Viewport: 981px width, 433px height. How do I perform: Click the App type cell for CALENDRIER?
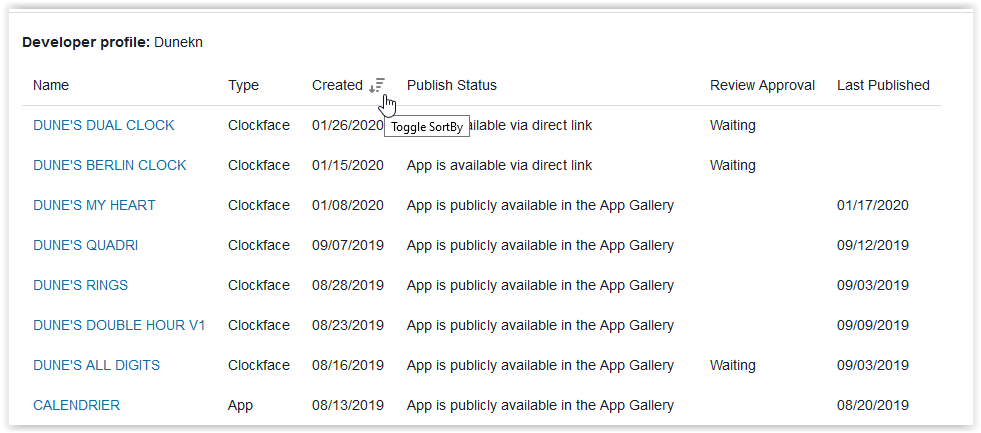[x=240, y=405]
